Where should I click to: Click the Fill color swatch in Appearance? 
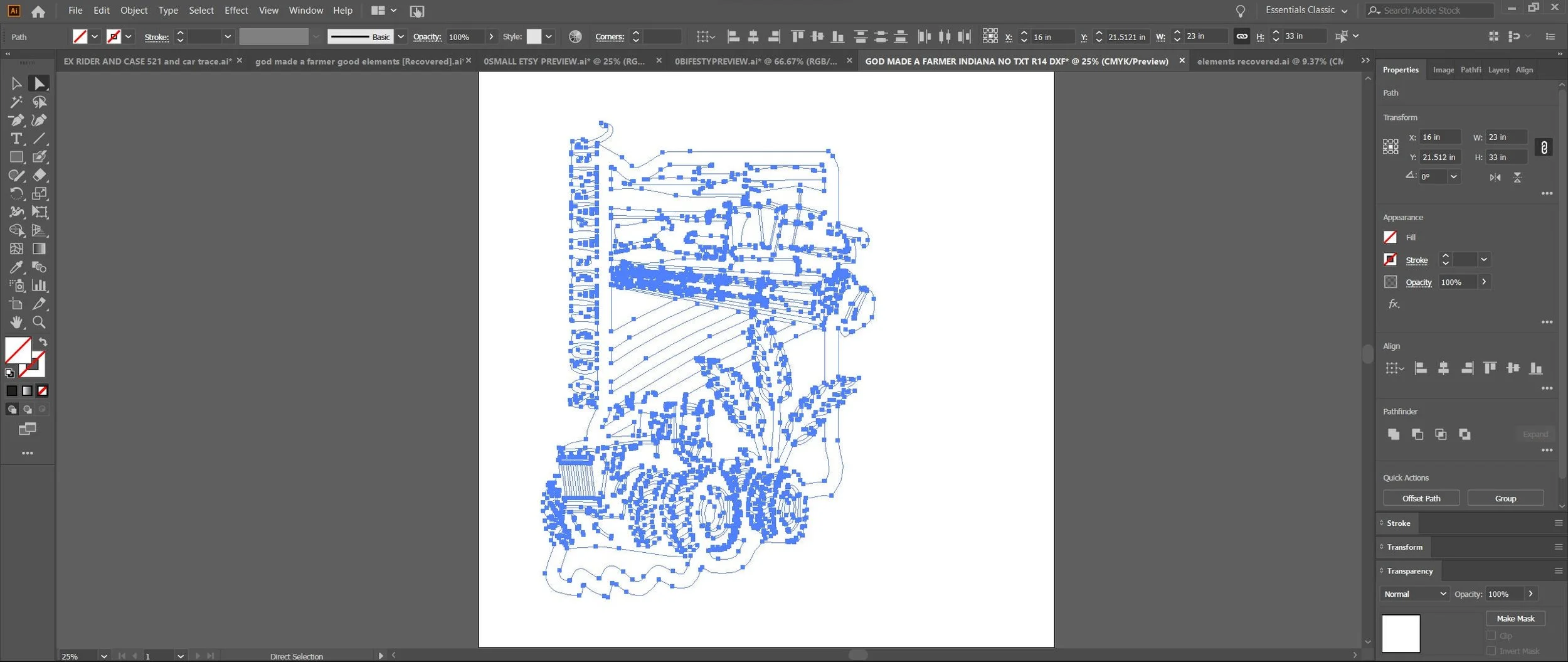[x=1390, y=237]
